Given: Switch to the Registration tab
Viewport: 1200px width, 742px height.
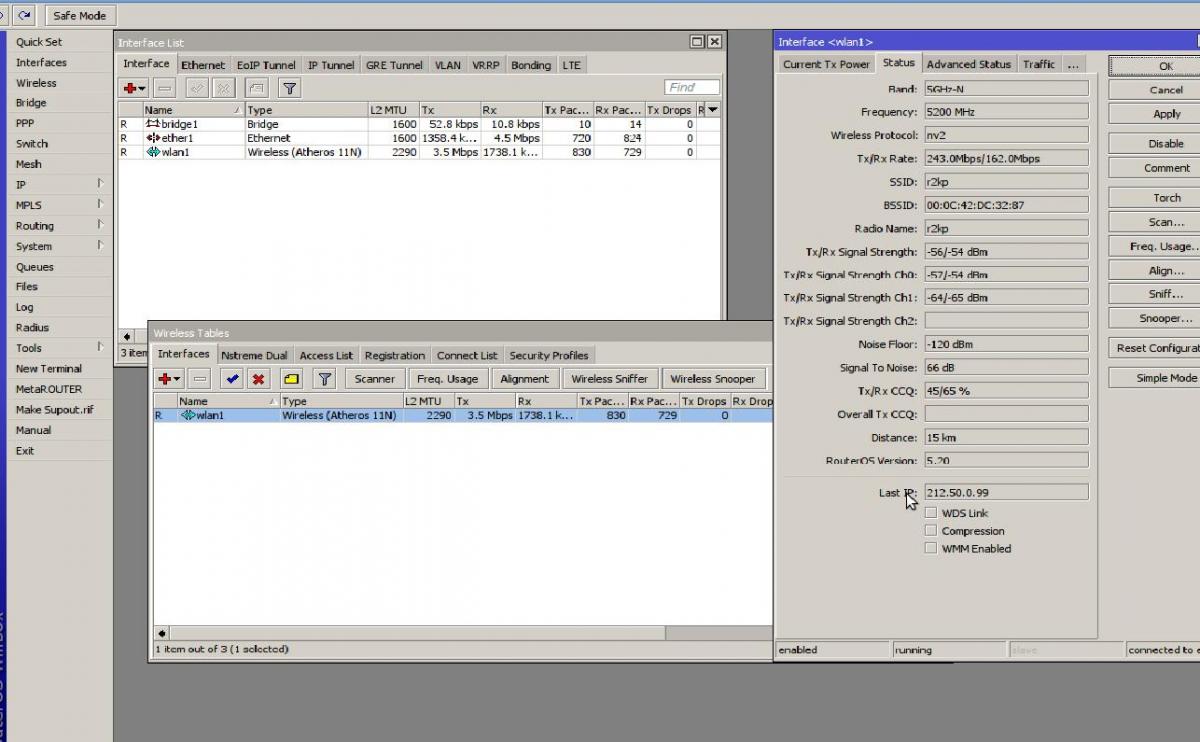Looking at the screenshot, I should pos(394,355).
